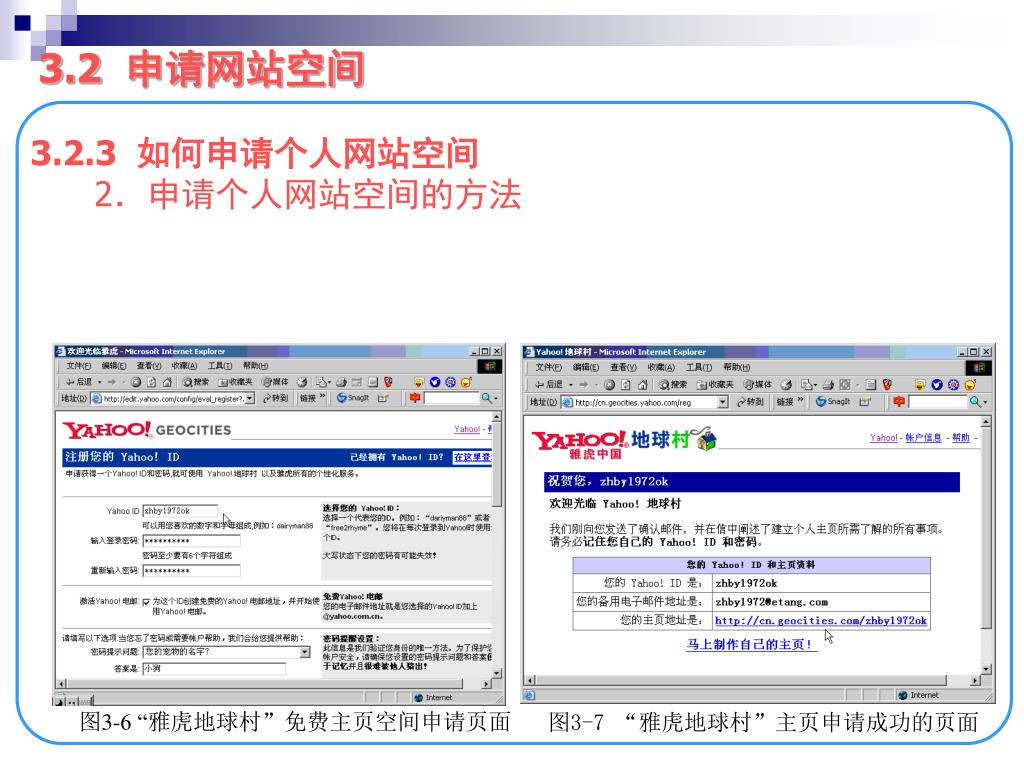Click 输入登录密码 password field
This screenshot has width=1024, height=768.
(191, 541)
